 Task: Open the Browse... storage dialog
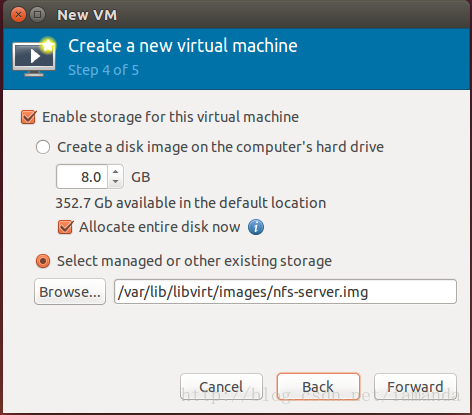click(x=70, y=292)
